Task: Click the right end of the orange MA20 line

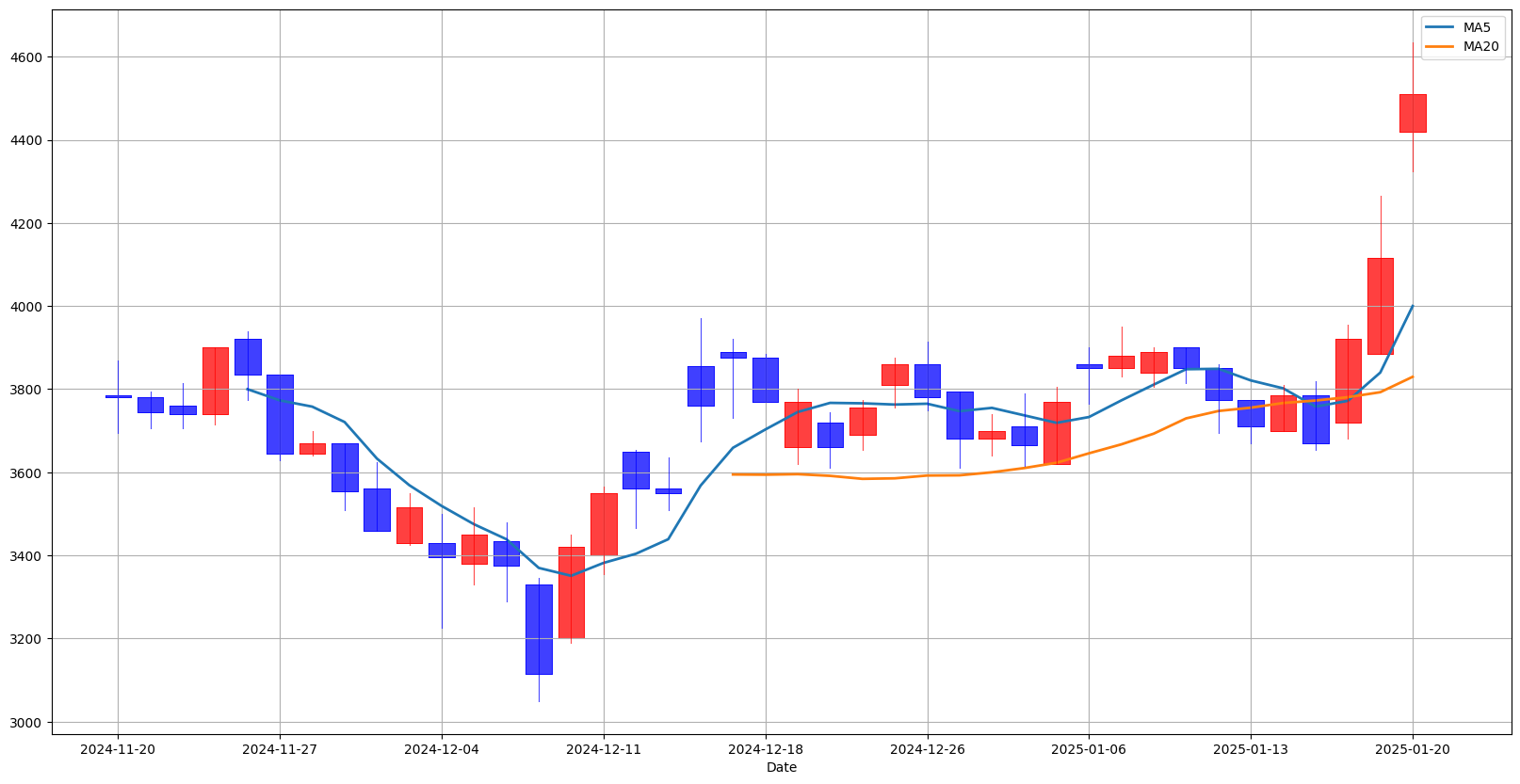Action: click(1413, 376)
